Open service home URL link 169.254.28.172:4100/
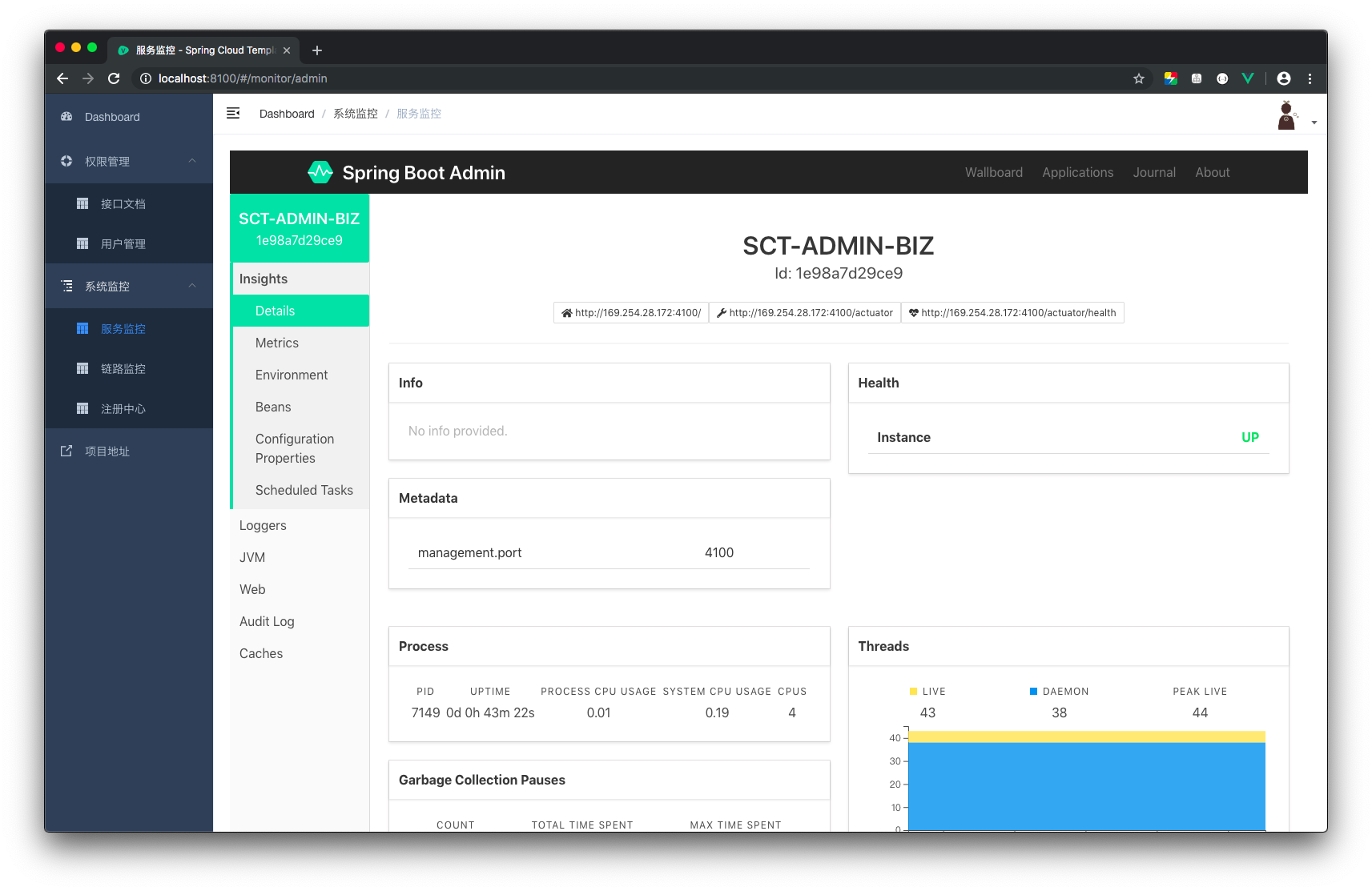1372x891 pixels. 631,313
